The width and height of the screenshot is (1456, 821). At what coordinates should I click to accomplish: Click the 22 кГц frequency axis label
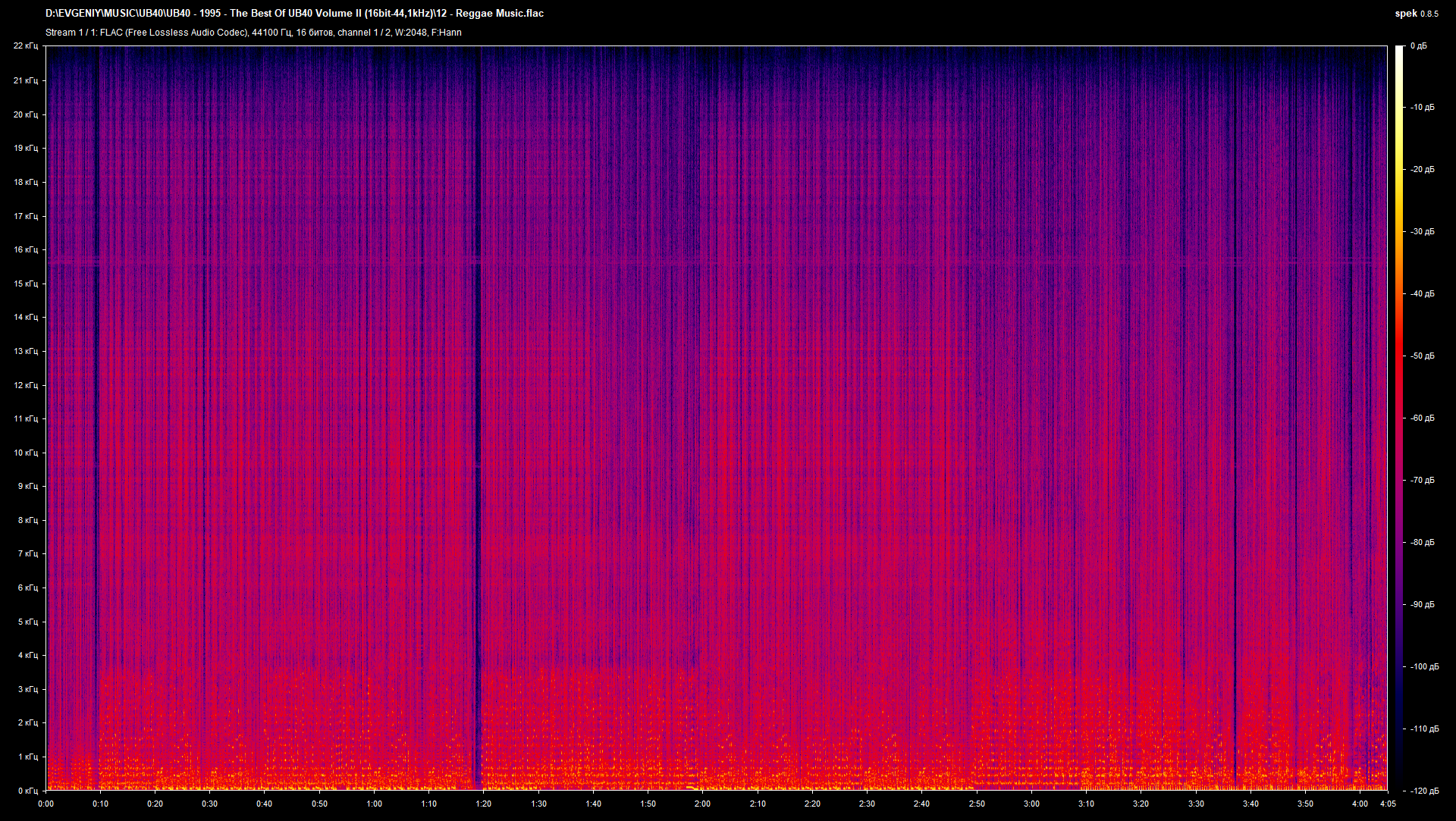(25, 46)
